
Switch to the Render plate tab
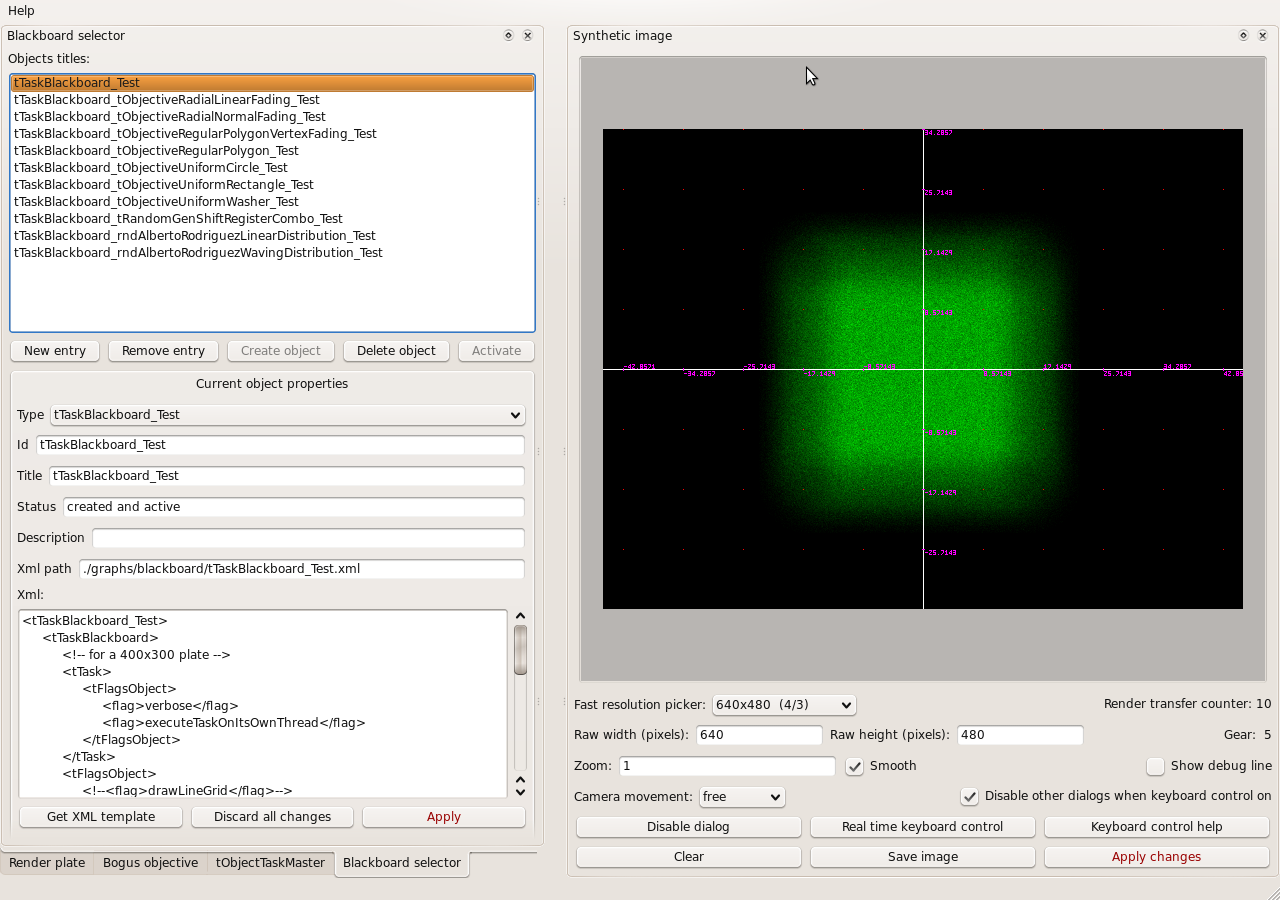(x=47, y=863)
